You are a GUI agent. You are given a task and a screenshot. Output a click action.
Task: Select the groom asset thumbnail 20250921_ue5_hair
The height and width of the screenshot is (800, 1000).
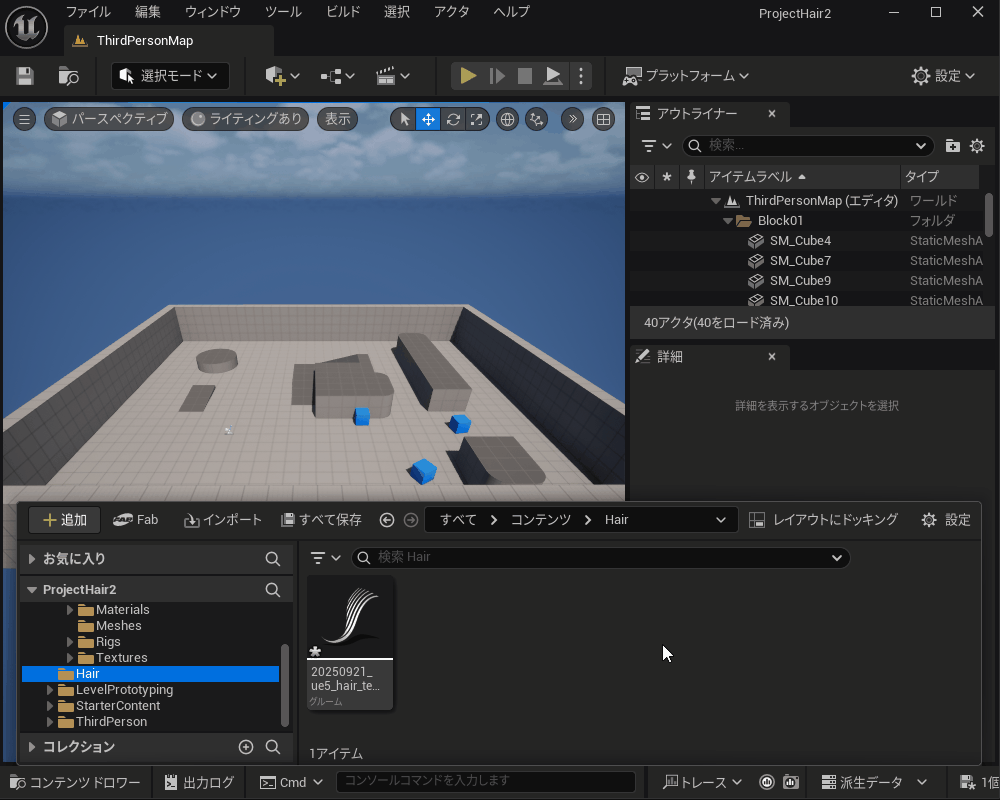[350, 640]
